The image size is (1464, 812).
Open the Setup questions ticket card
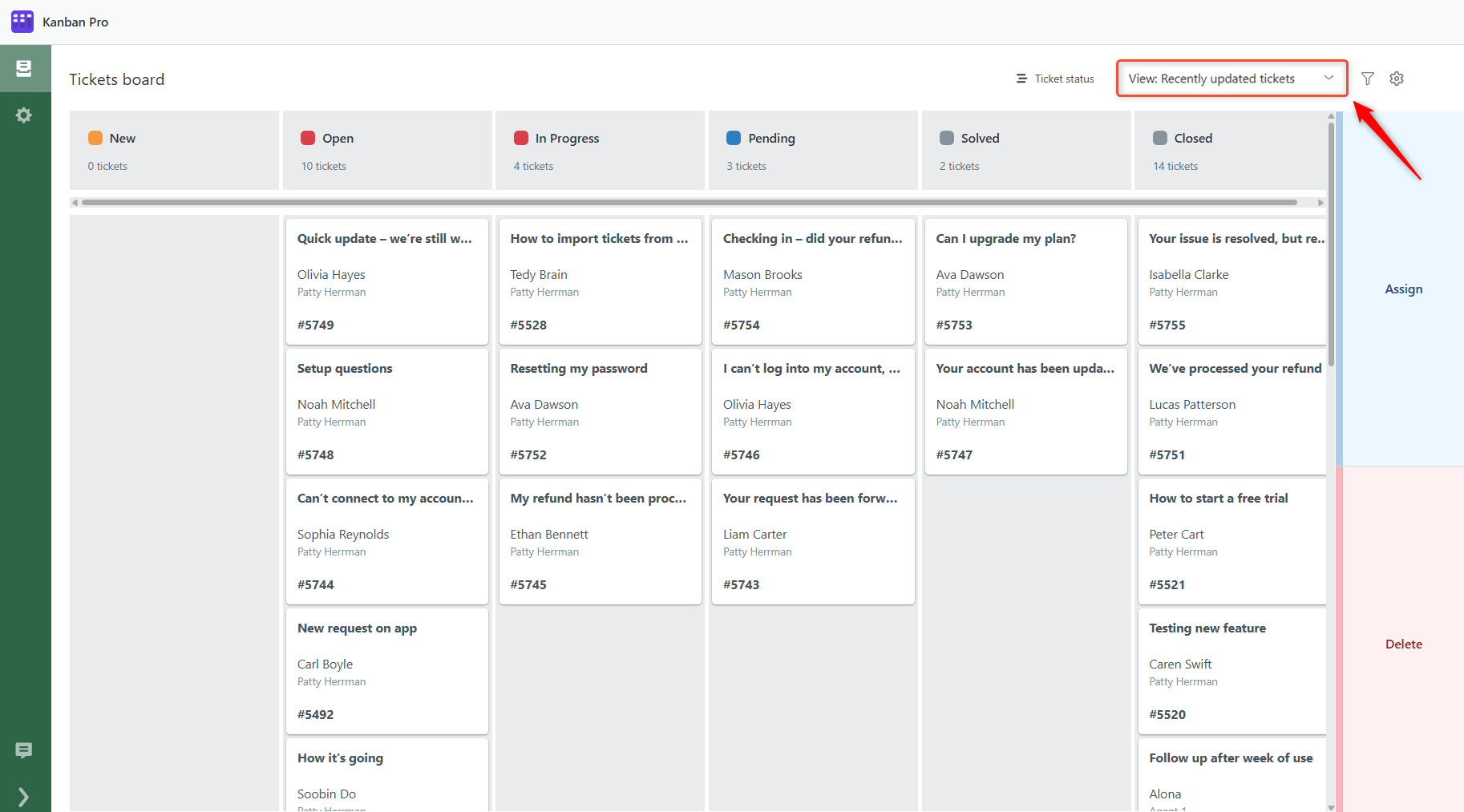click(x=386, y=411)
